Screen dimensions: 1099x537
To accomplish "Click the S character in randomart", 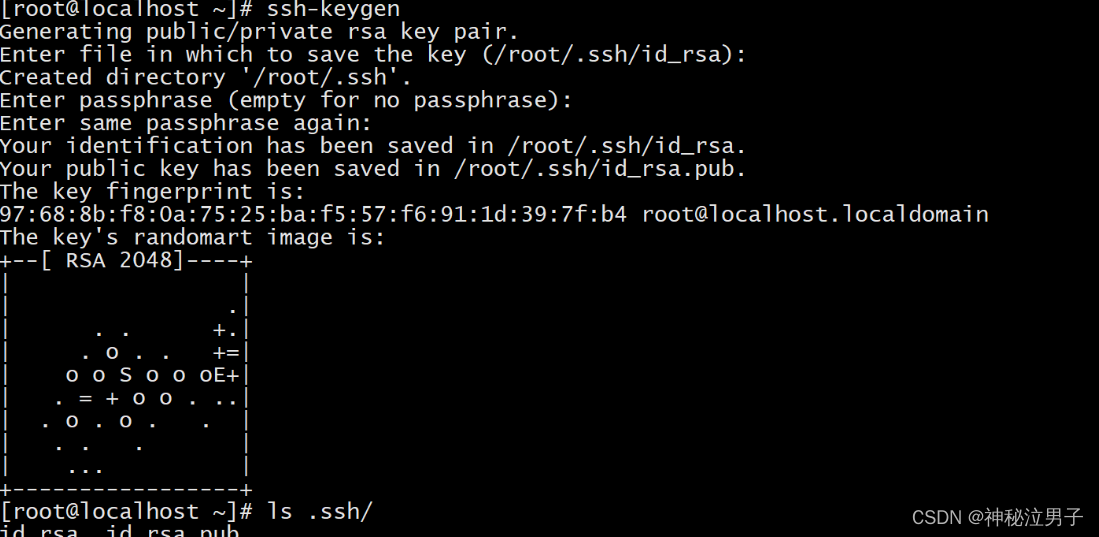I will [126, 375].
